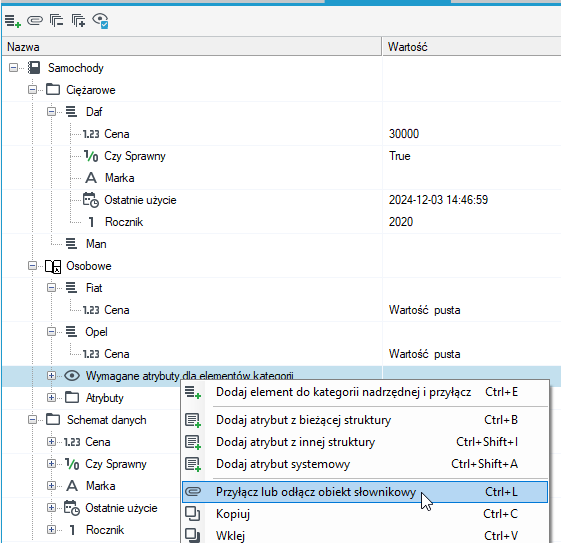Click the Ciężarowe folder icon
Viewport: 561px width, 543px height.
point(53,89)
